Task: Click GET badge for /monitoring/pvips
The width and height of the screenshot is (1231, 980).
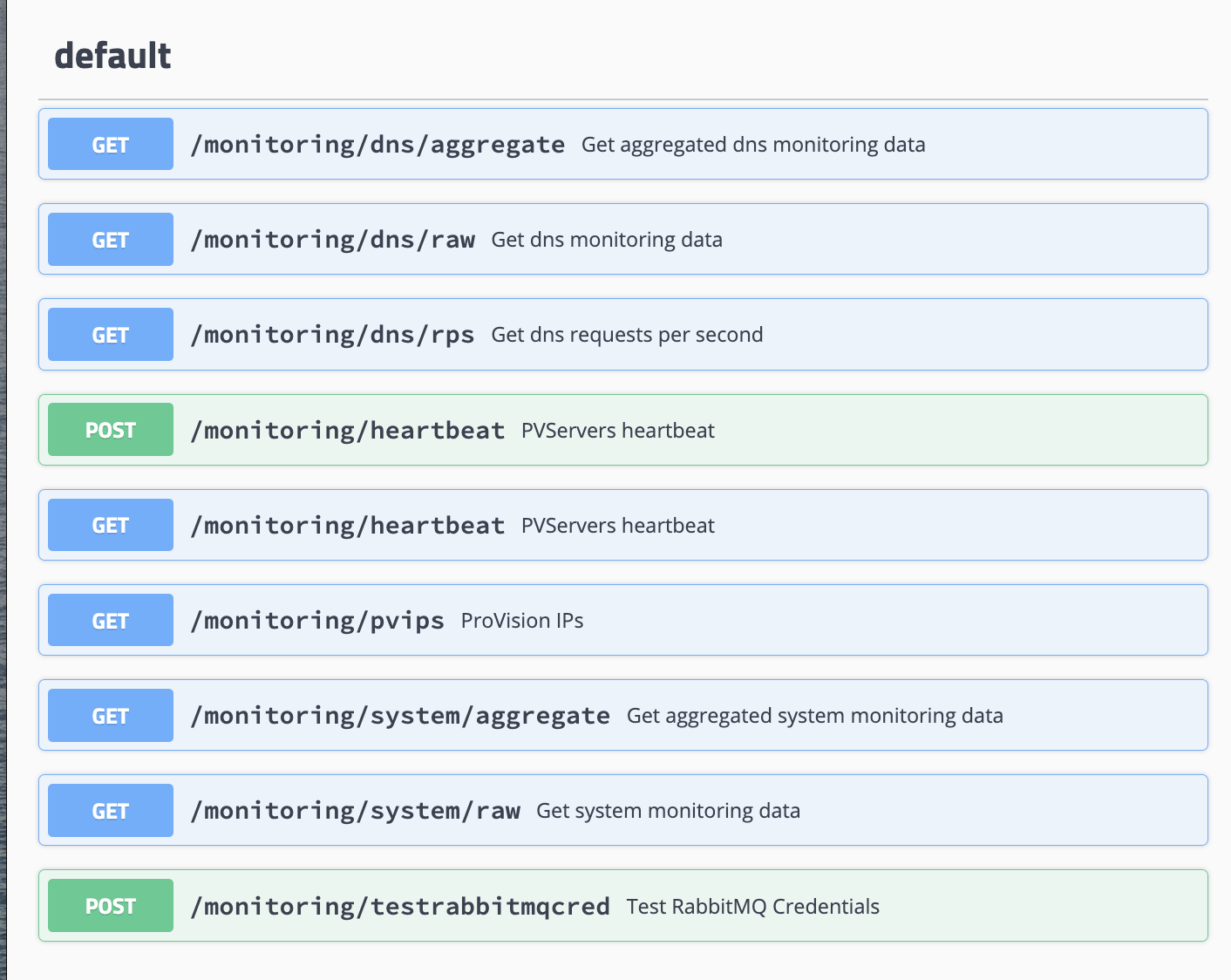Action: 111,621
